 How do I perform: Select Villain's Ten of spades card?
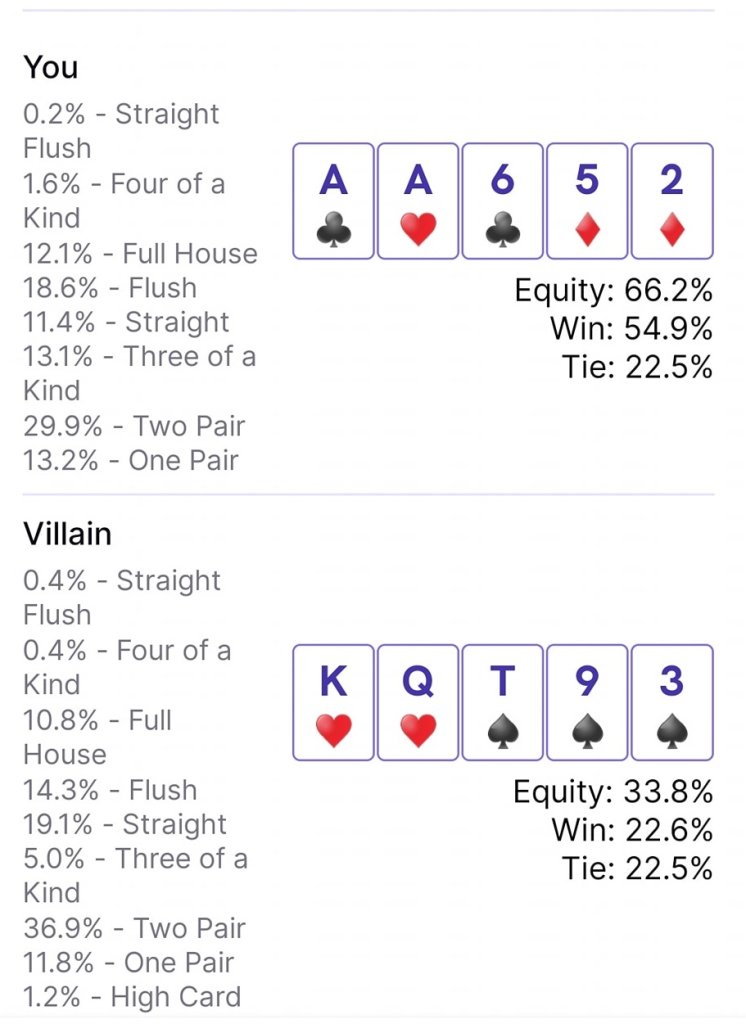(503, 703)
